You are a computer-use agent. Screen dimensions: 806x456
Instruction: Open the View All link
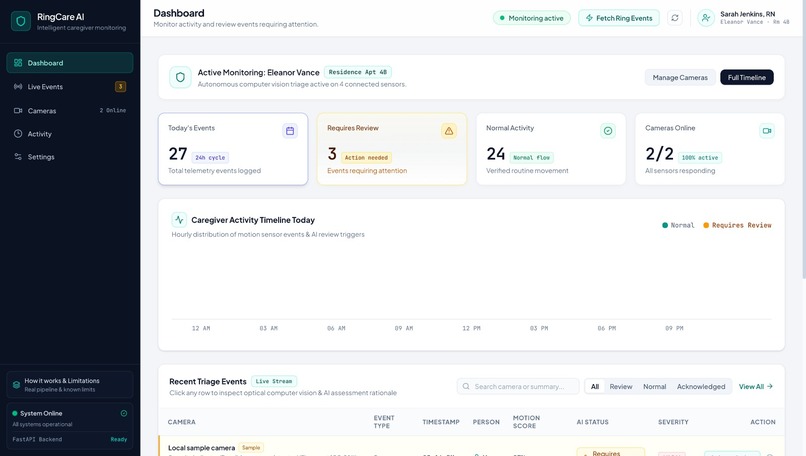[x=756, y=387]
